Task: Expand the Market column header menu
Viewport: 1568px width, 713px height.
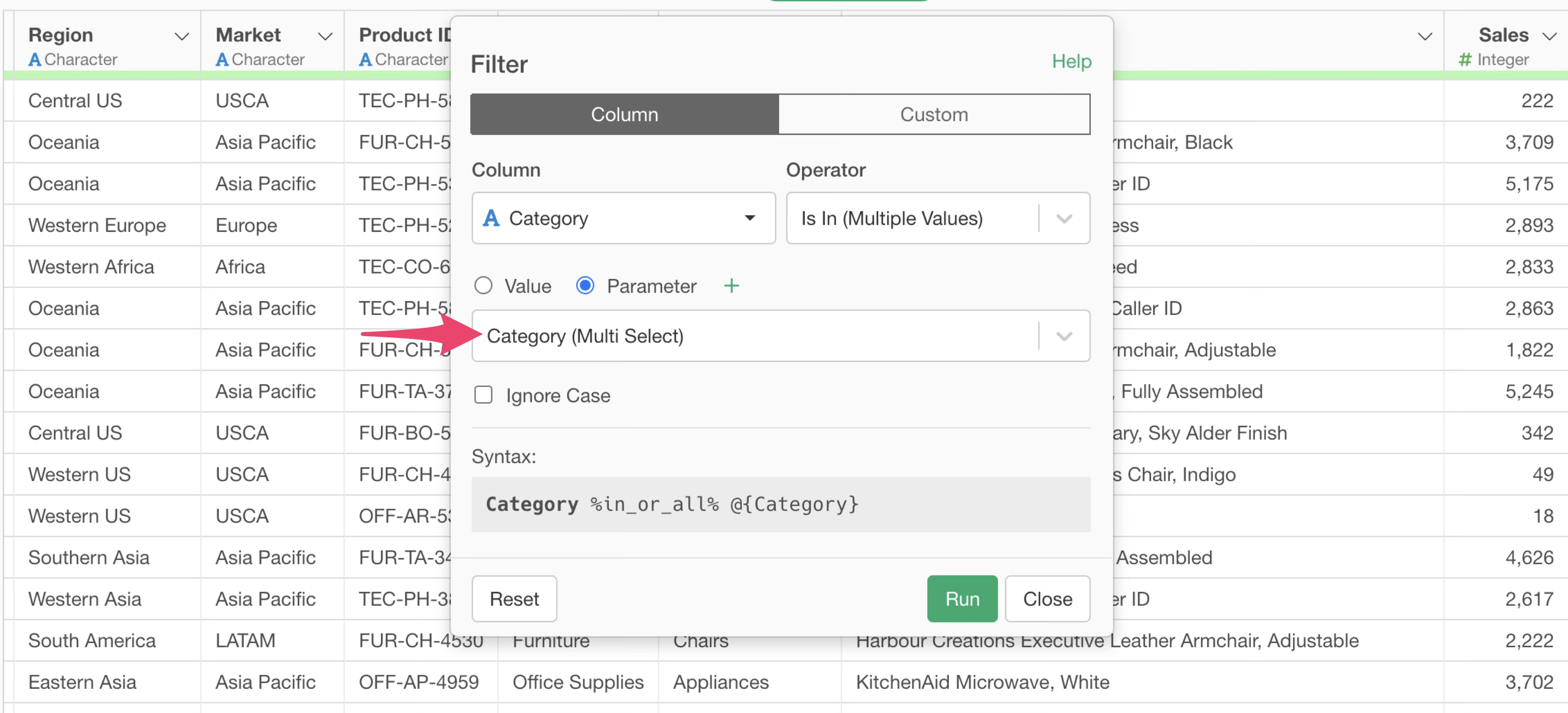Action: 326,36
